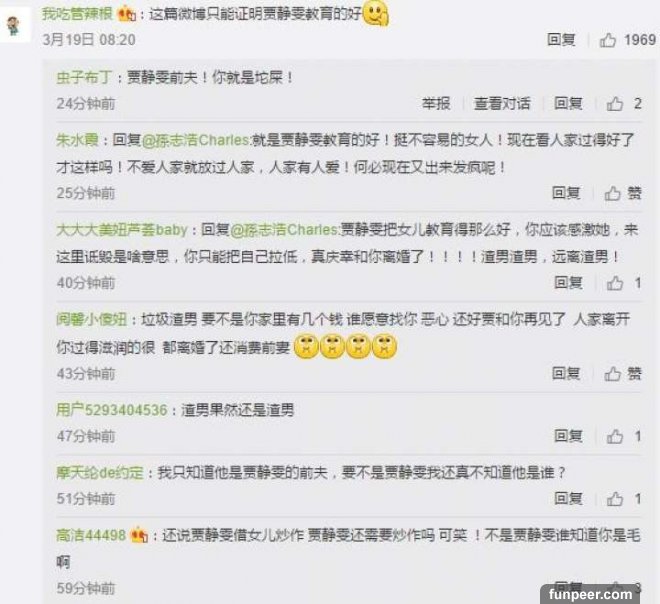Open 闵馨小傻妞's username link
Image resolution: width=660 pixels, height=604 pixels.
pos(91,319)
